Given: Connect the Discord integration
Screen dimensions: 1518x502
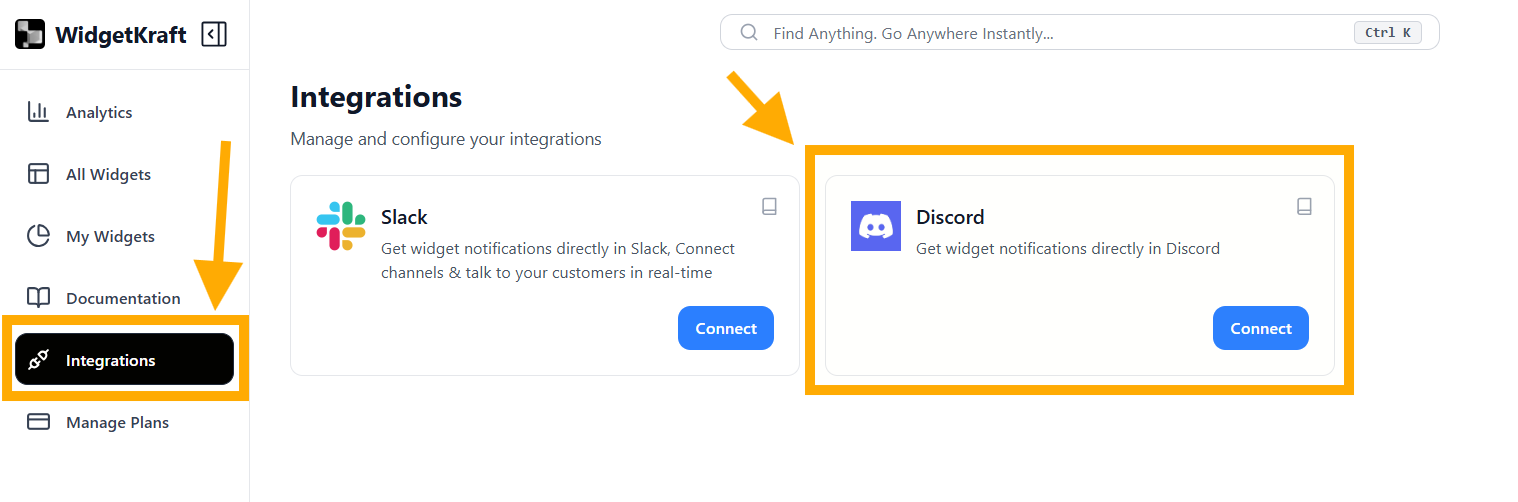Looking at the screenshot, I should coord(1261,328).
